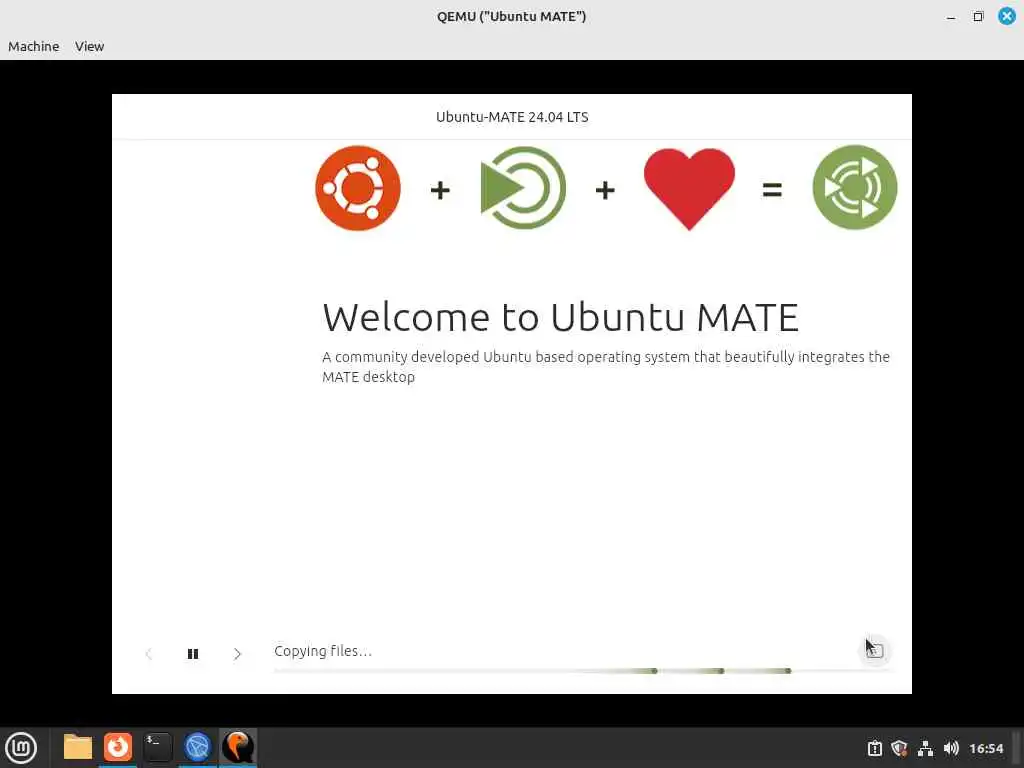Maximize the QEMU window
The image size is (1024, 768).
click(x=978, y=16)
